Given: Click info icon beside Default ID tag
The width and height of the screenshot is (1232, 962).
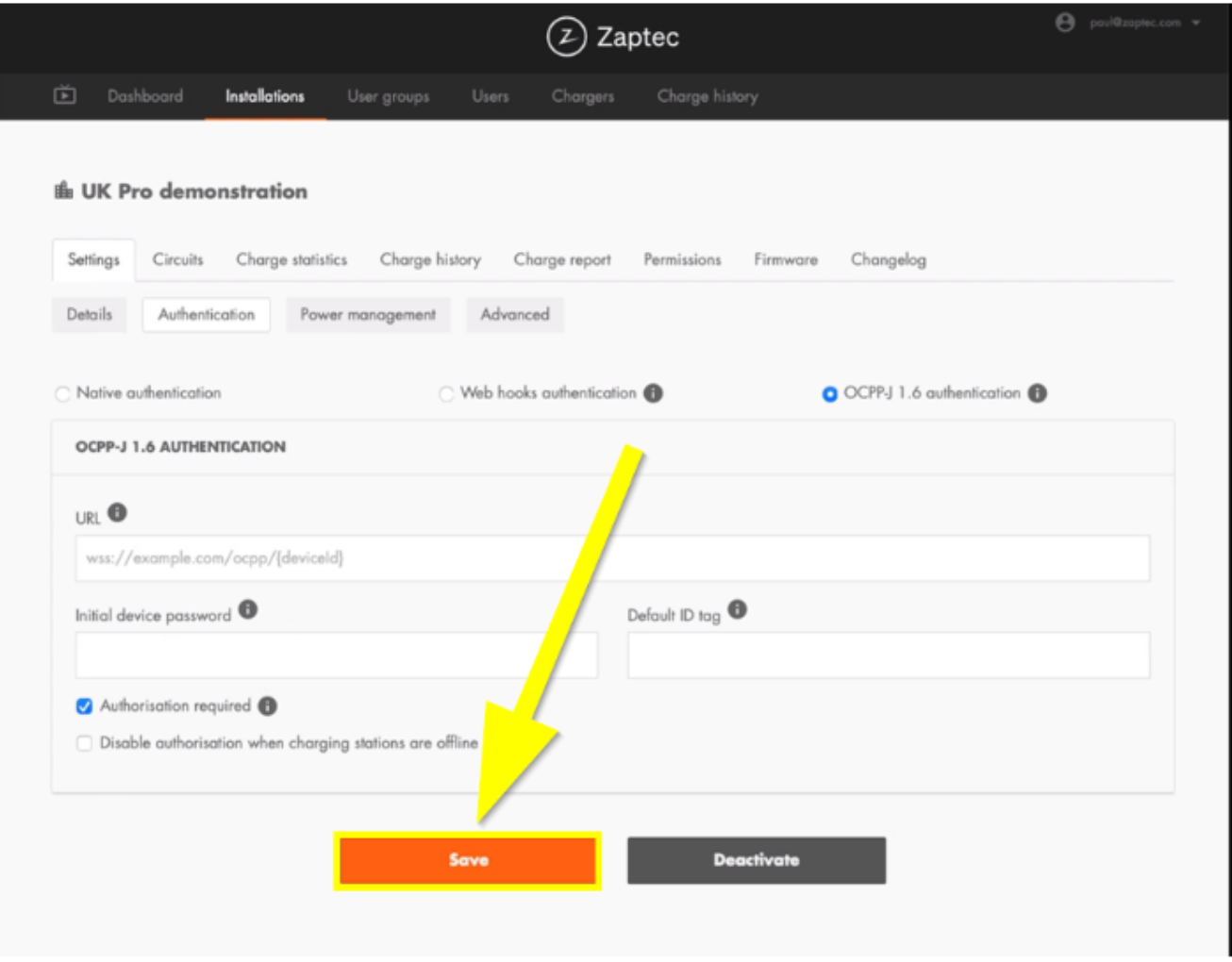Looking at the screenshot, I should pos(738,609).
